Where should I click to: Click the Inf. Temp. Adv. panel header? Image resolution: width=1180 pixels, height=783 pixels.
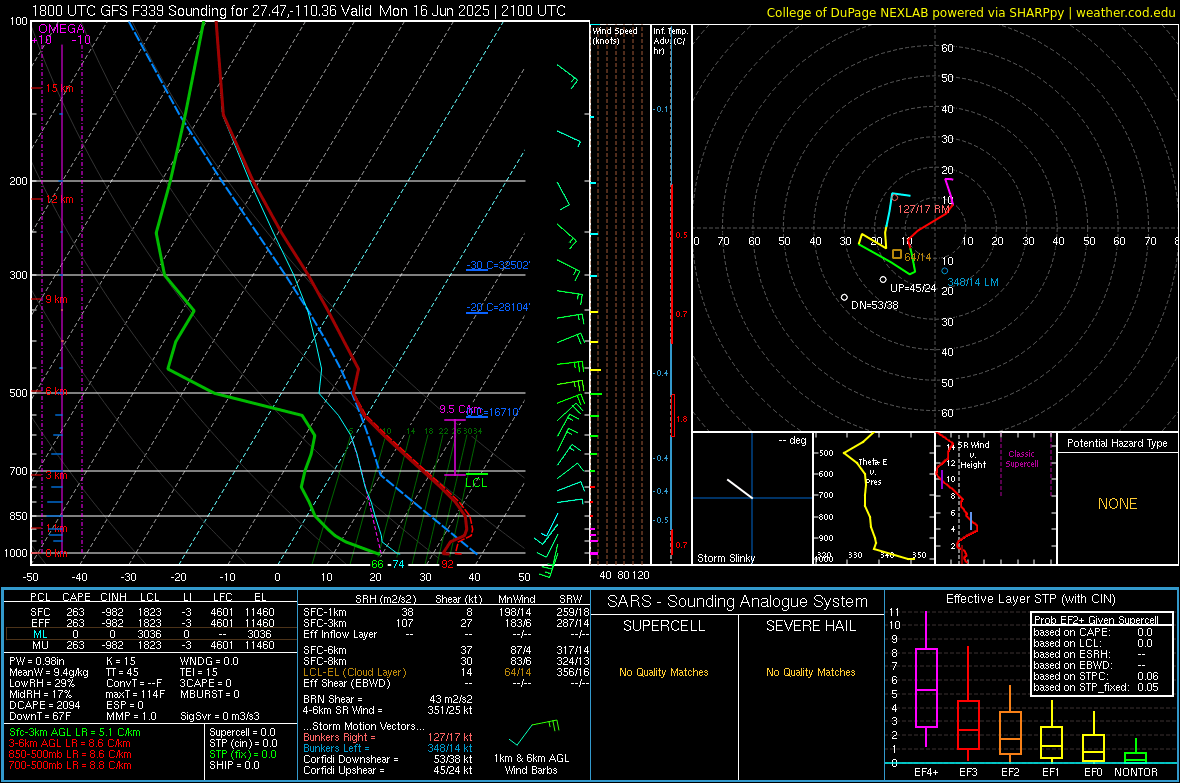pyautogui.click(x=670, y=41)
